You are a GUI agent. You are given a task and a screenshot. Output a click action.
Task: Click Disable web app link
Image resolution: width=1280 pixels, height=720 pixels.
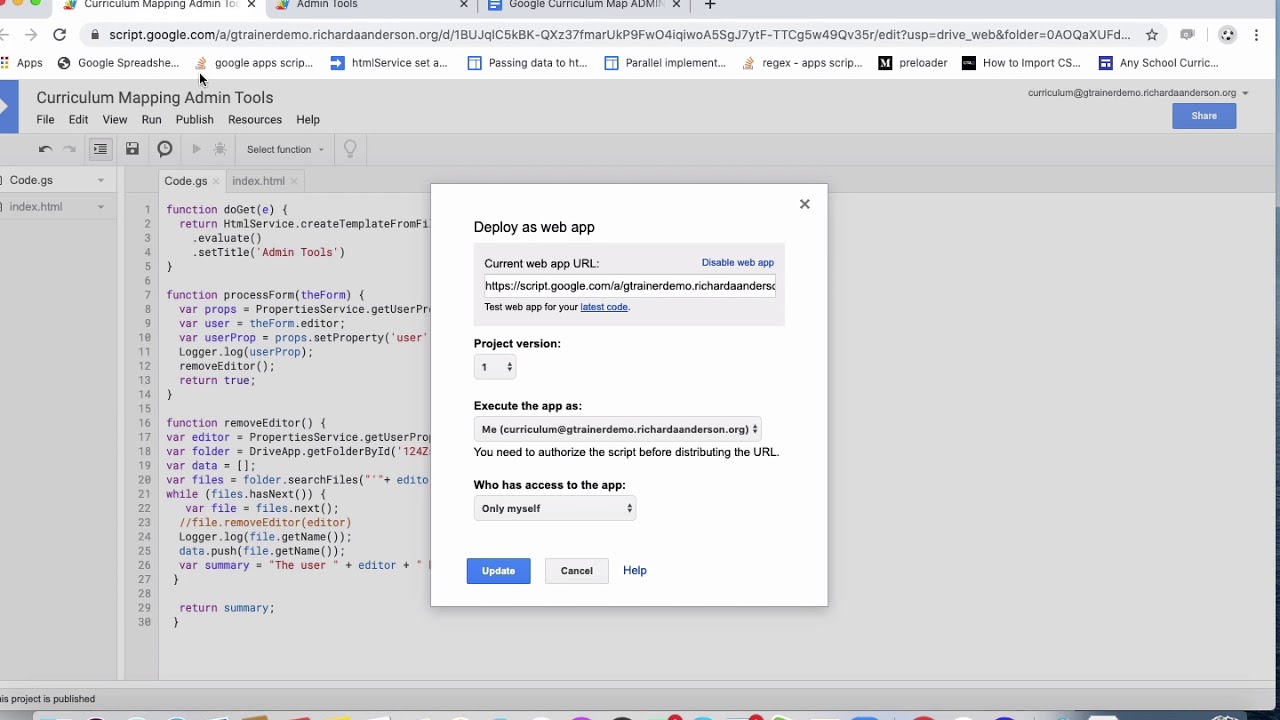pyautogui.click(x=738, y=263)
